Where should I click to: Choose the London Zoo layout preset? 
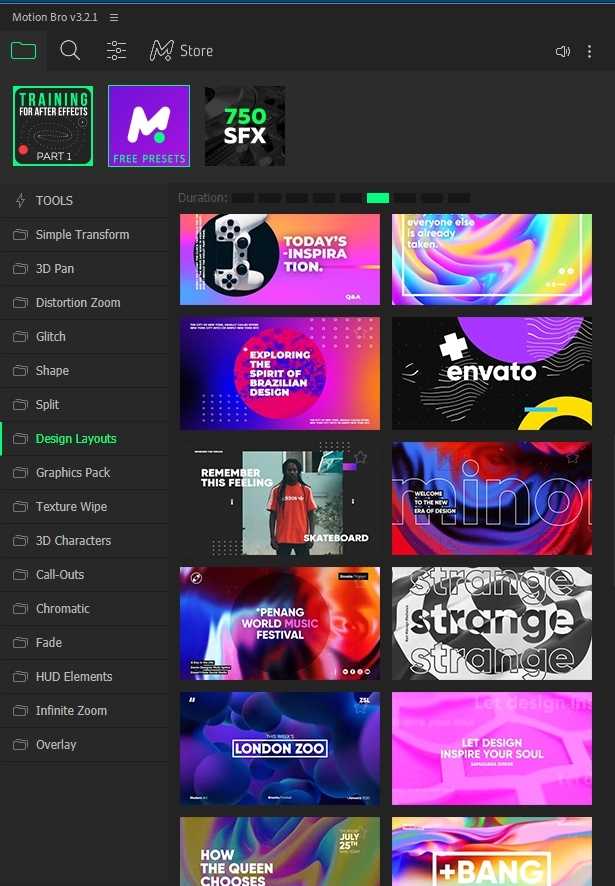point(280,748)
